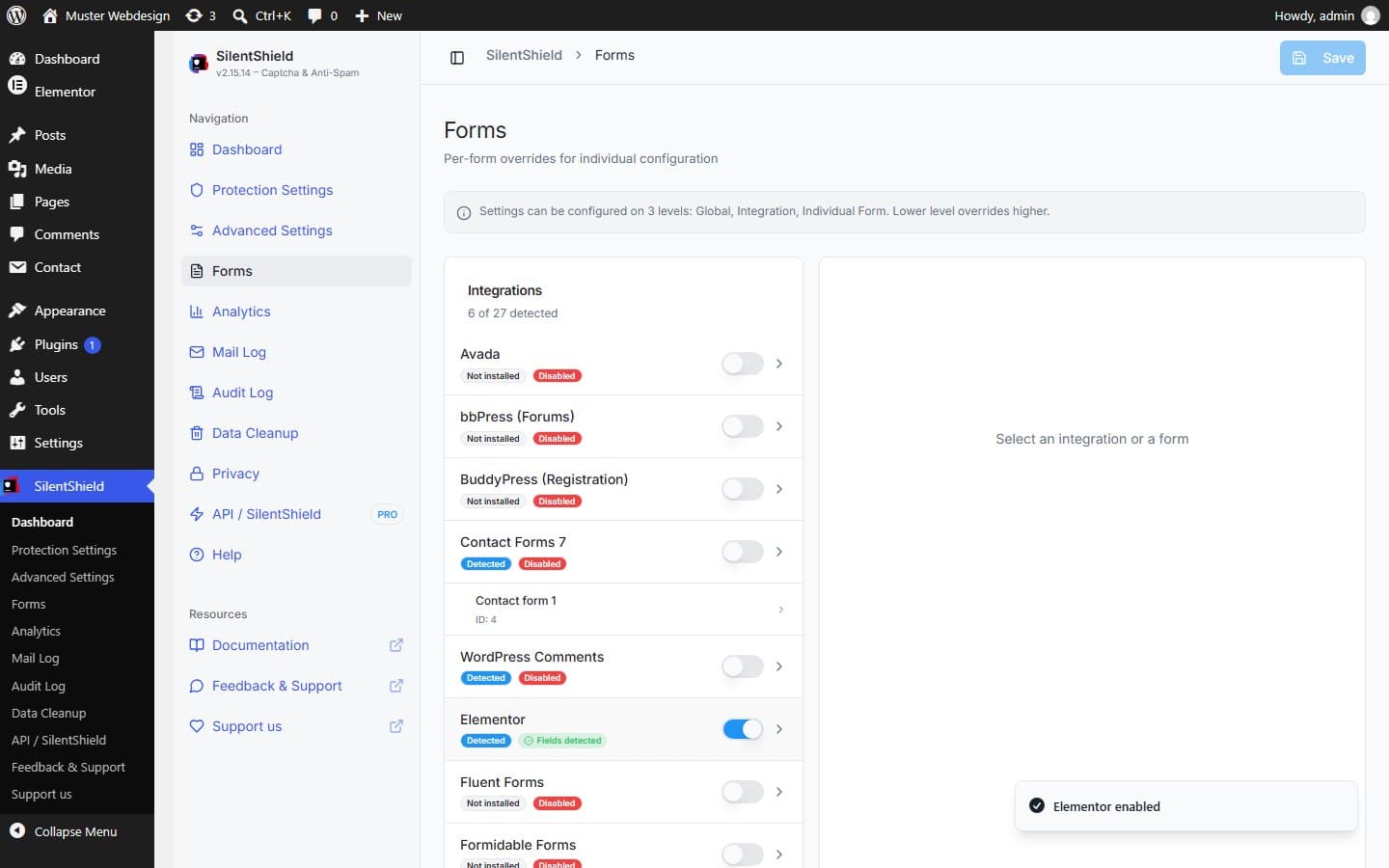Enable the Avada integration toggle

pos(743,364)
